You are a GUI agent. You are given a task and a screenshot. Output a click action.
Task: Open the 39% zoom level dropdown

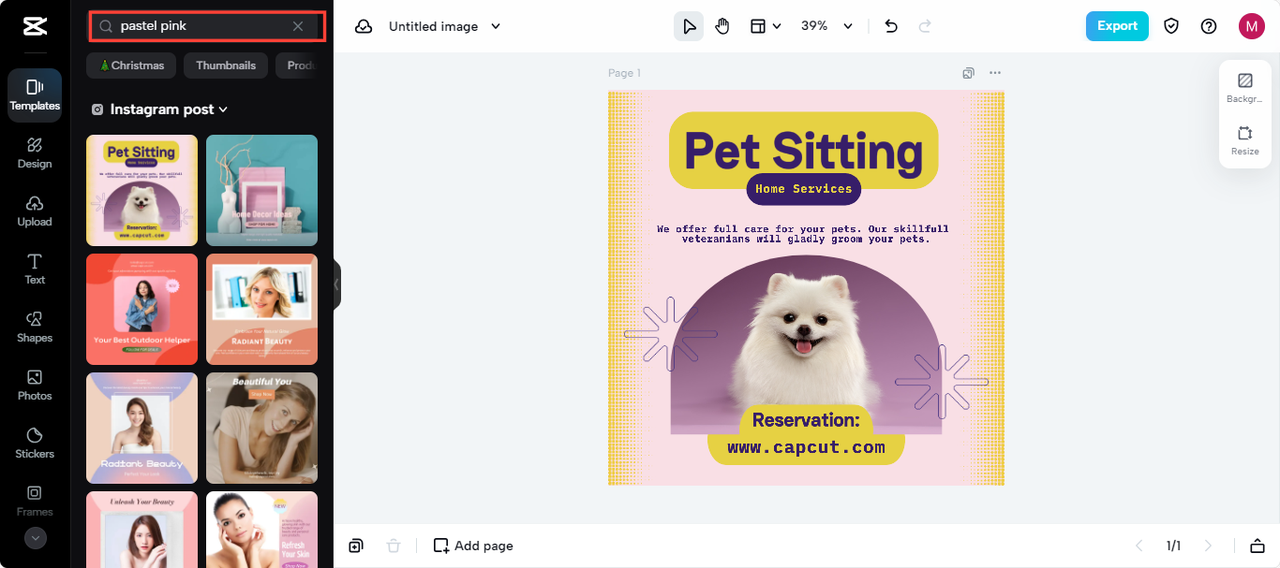click(x=826, y=27)
